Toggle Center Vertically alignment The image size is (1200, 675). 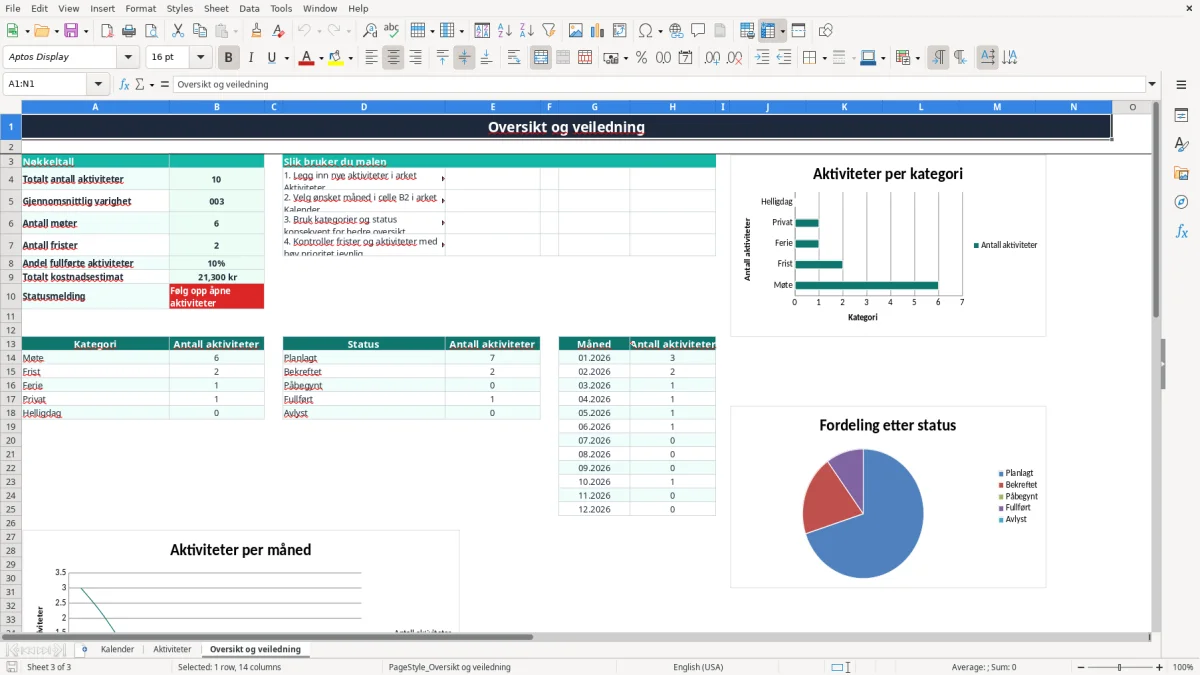click(x=464, y=58)
